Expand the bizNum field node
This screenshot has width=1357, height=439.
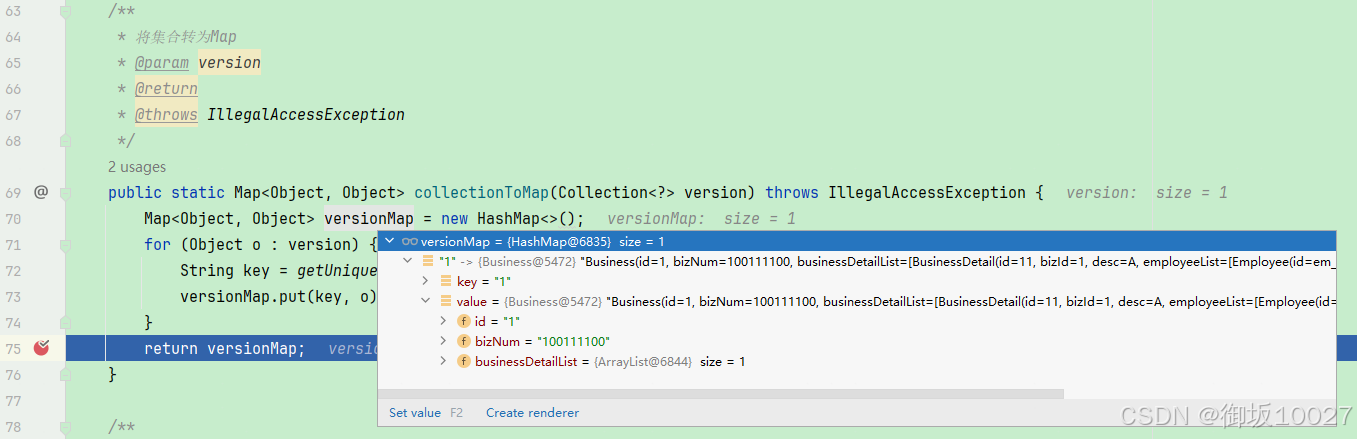click(x=443, y=341)
